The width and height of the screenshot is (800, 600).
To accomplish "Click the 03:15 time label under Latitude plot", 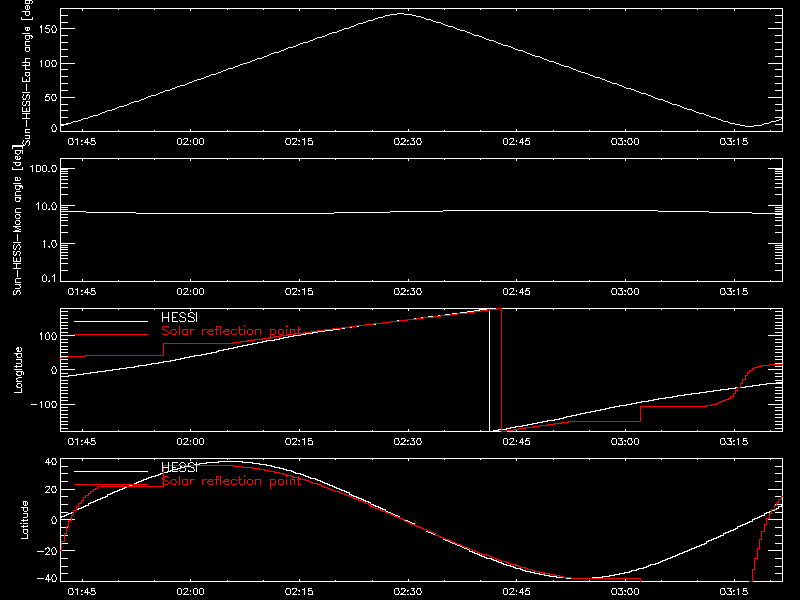I will click(734, 592).
